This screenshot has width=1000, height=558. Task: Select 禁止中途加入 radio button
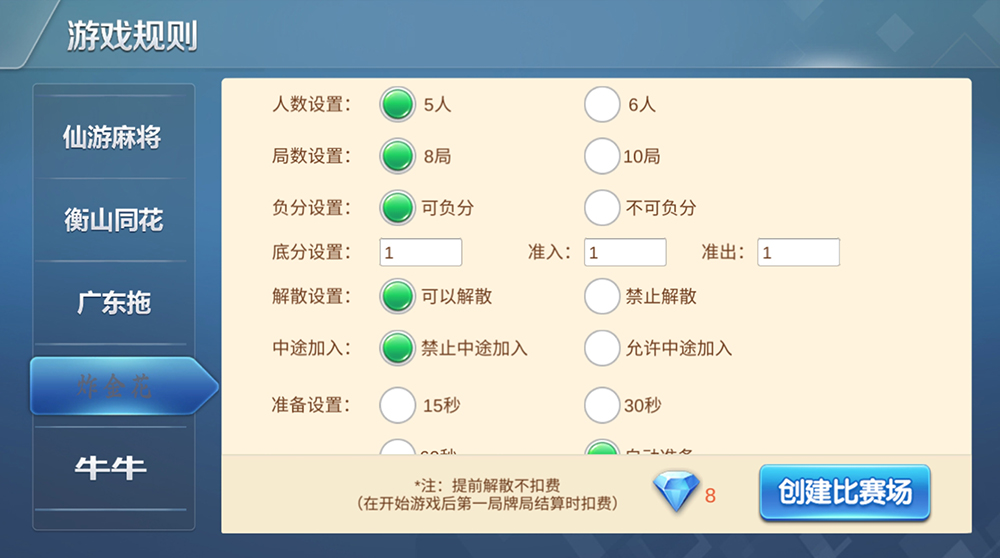coord(398,348)
